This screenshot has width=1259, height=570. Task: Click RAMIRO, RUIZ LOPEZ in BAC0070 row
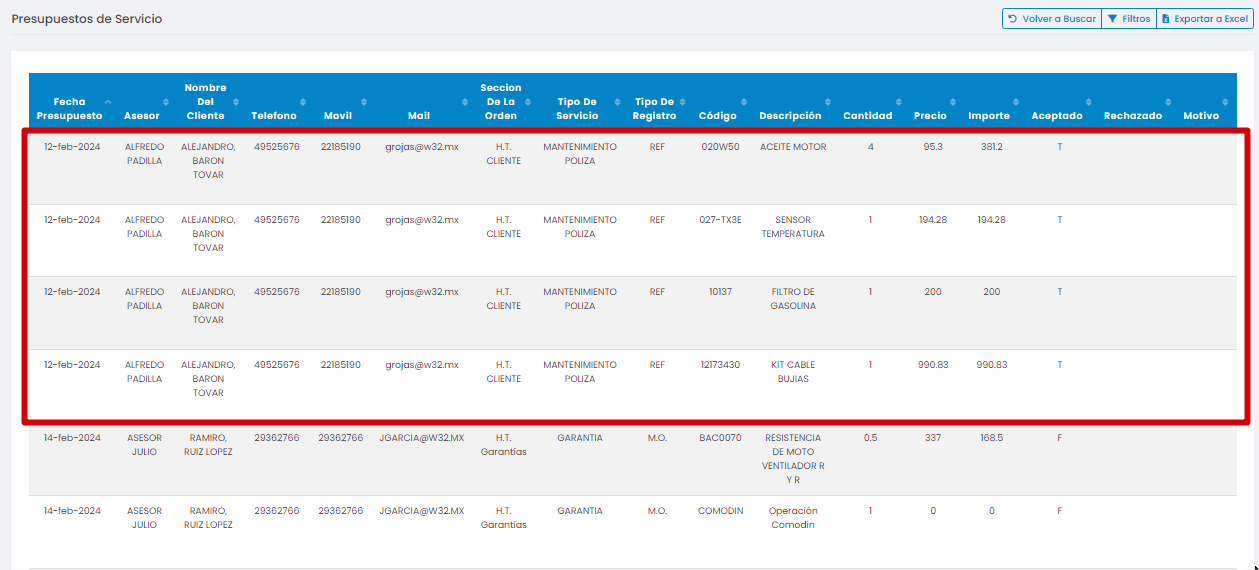tap(208, 445)
